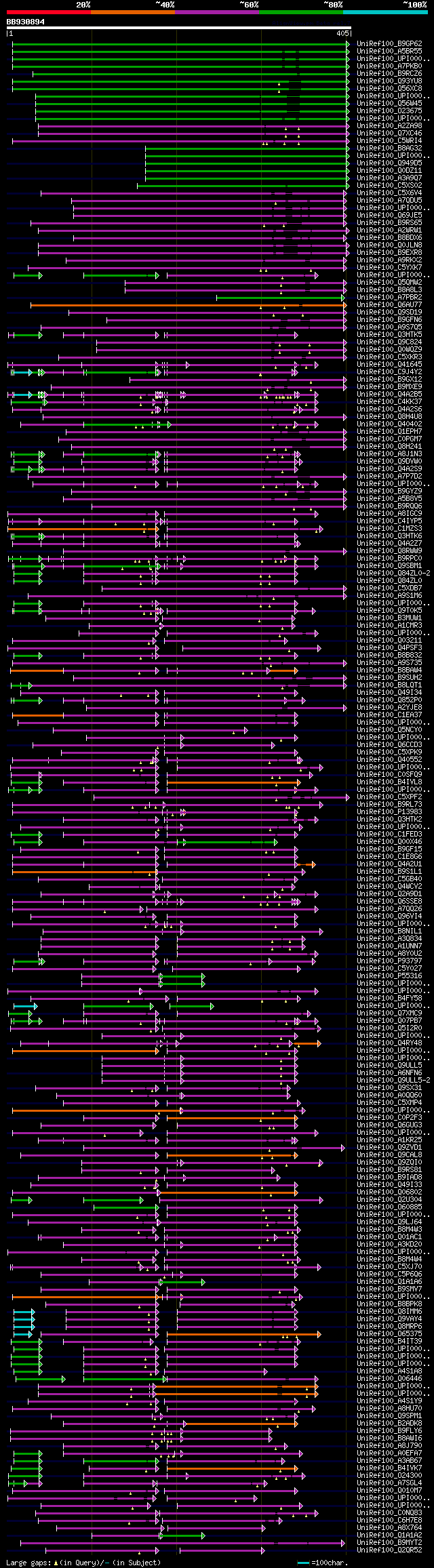Click the UniRef100_Q9SD19 sequence name
Screen dimensions: 434x1568
point(389,312)
